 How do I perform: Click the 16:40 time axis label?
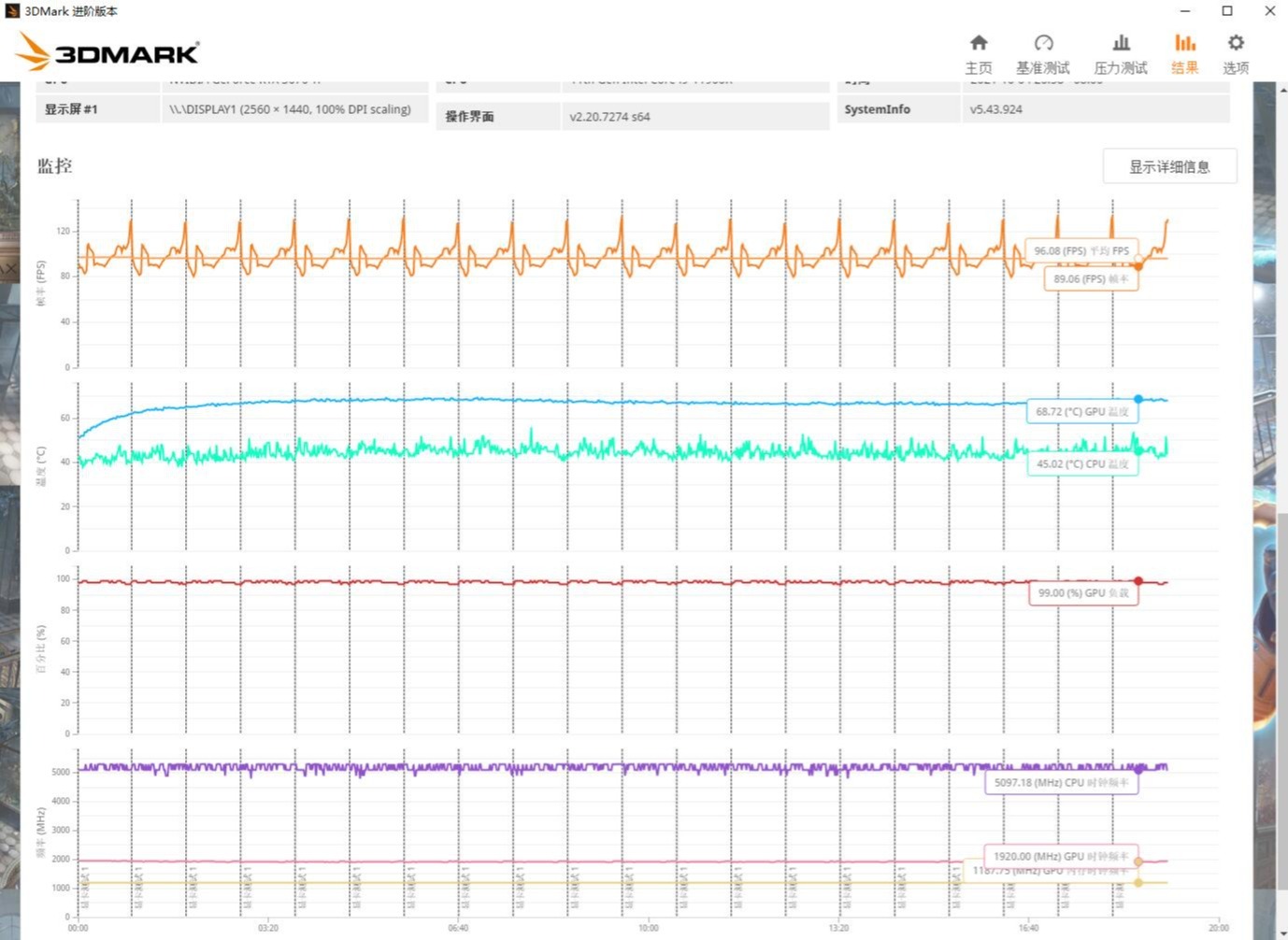(x=1028, y=928)
